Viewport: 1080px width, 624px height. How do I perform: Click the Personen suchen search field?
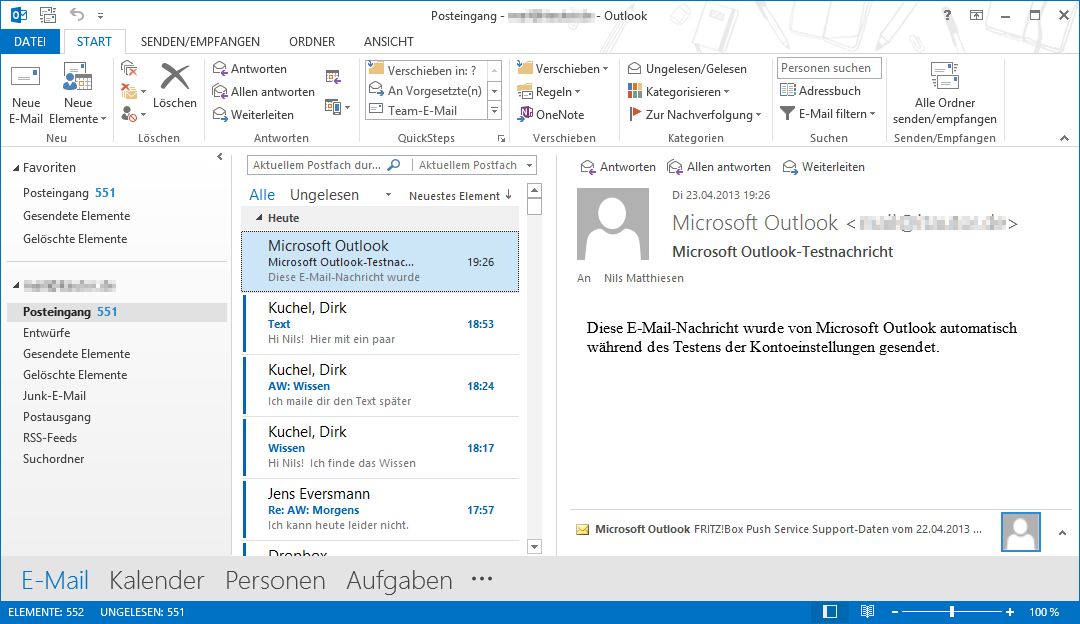coord(829,68)
